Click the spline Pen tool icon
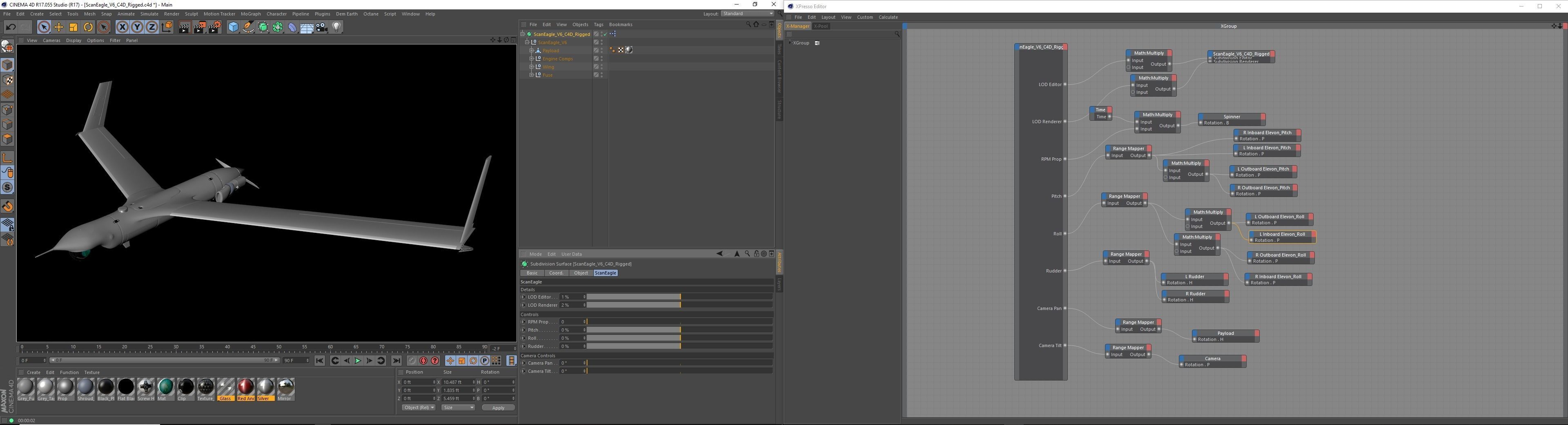This screenshot has height=425, width=1568. coord(248,27)
